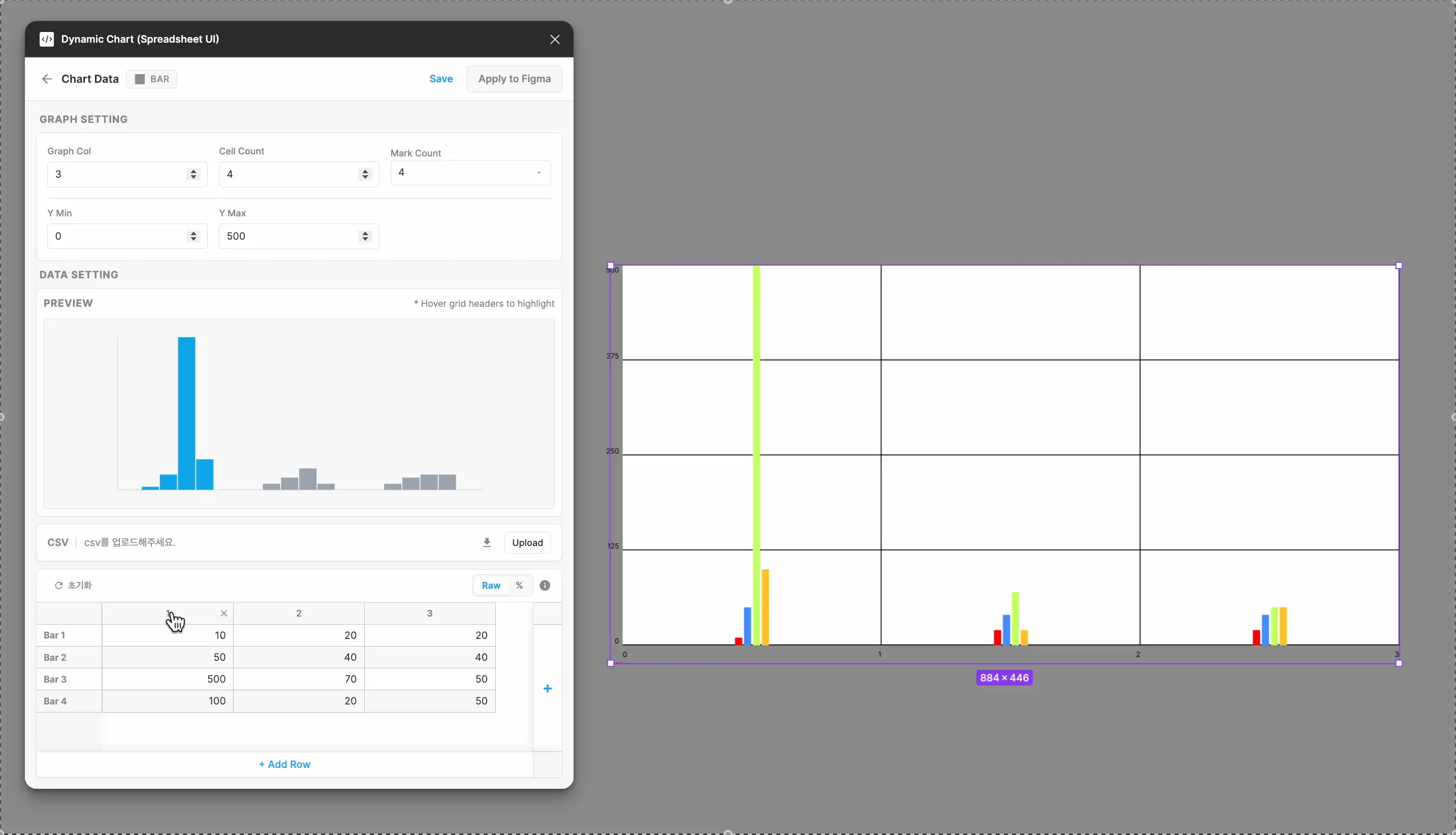Click the Y Min input showing 0
The height and width of the screenshot is (835, 1456).
(x=128, y=236)
